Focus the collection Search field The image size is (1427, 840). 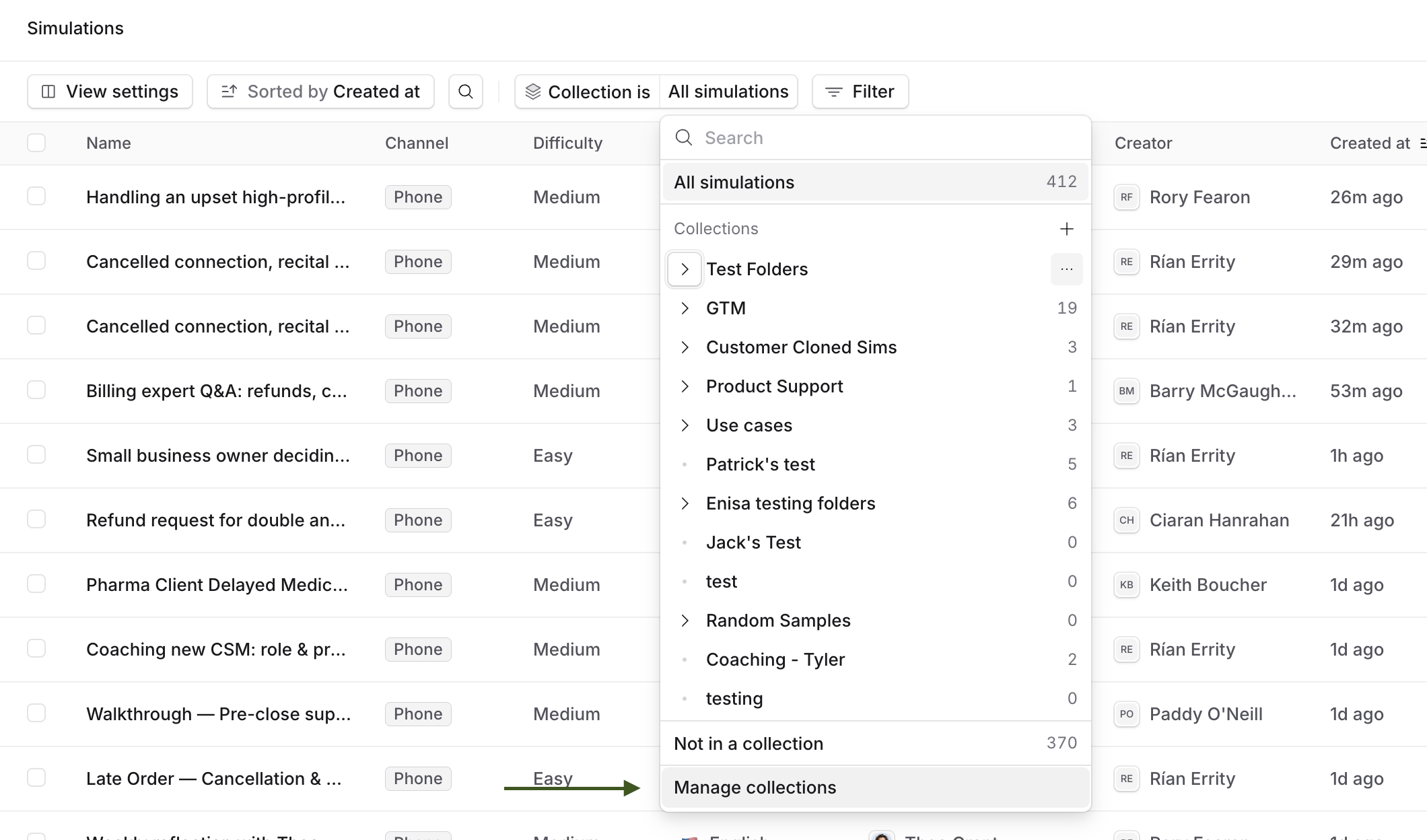[875, 138]
